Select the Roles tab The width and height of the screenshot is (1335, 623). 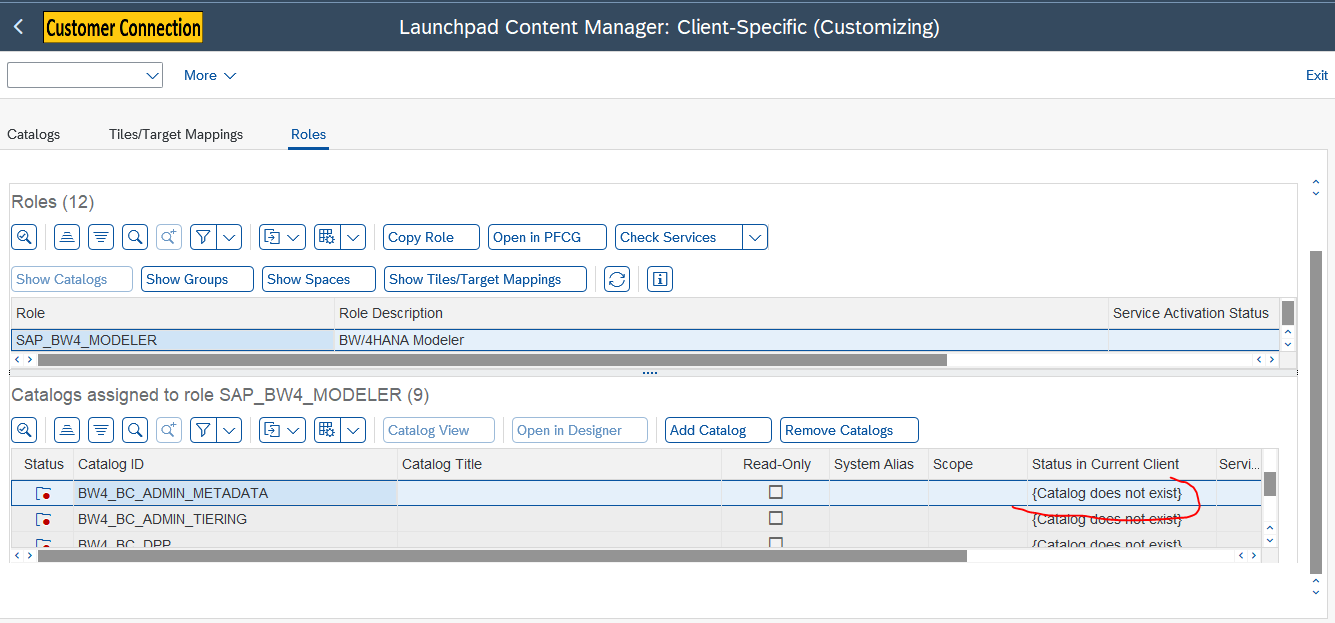click(309, 134)
